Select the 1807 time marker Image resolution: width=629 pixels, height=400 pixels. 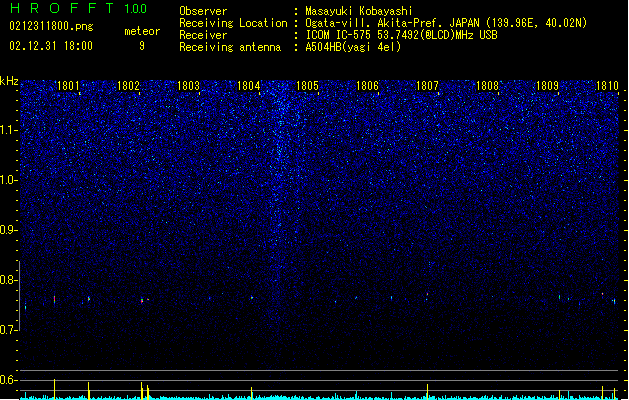427,86
